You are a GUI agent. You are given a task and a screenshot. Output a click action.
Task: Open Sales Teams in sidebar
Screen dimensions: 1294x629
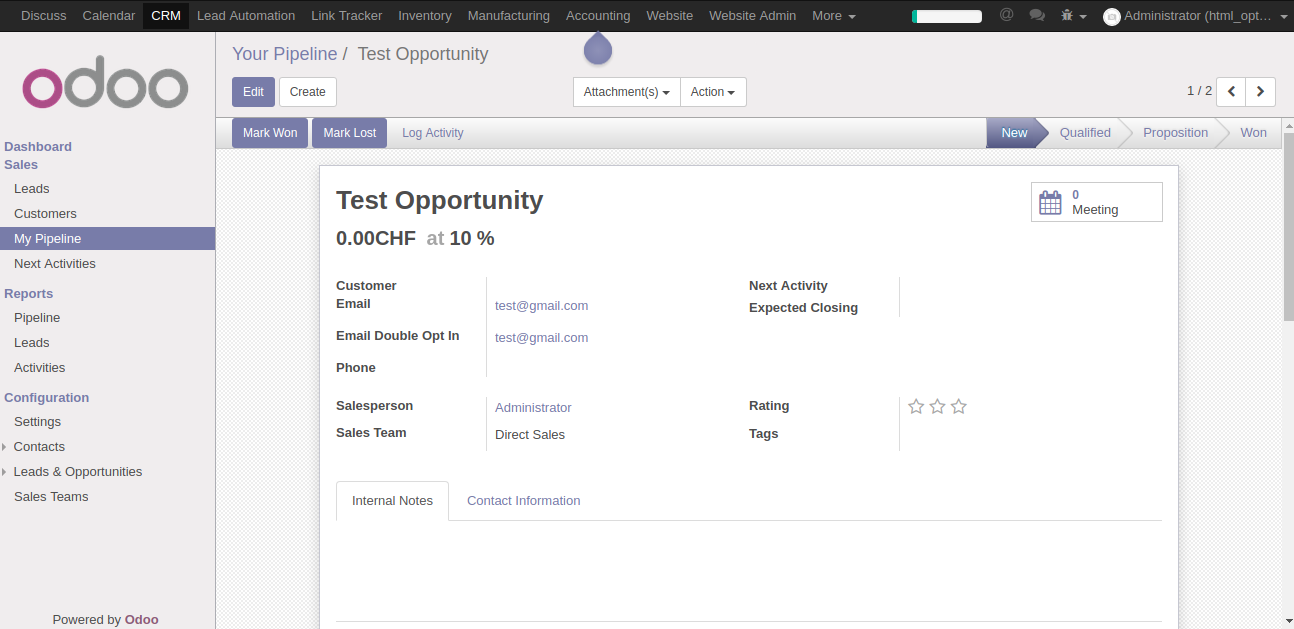coord(51,497)
